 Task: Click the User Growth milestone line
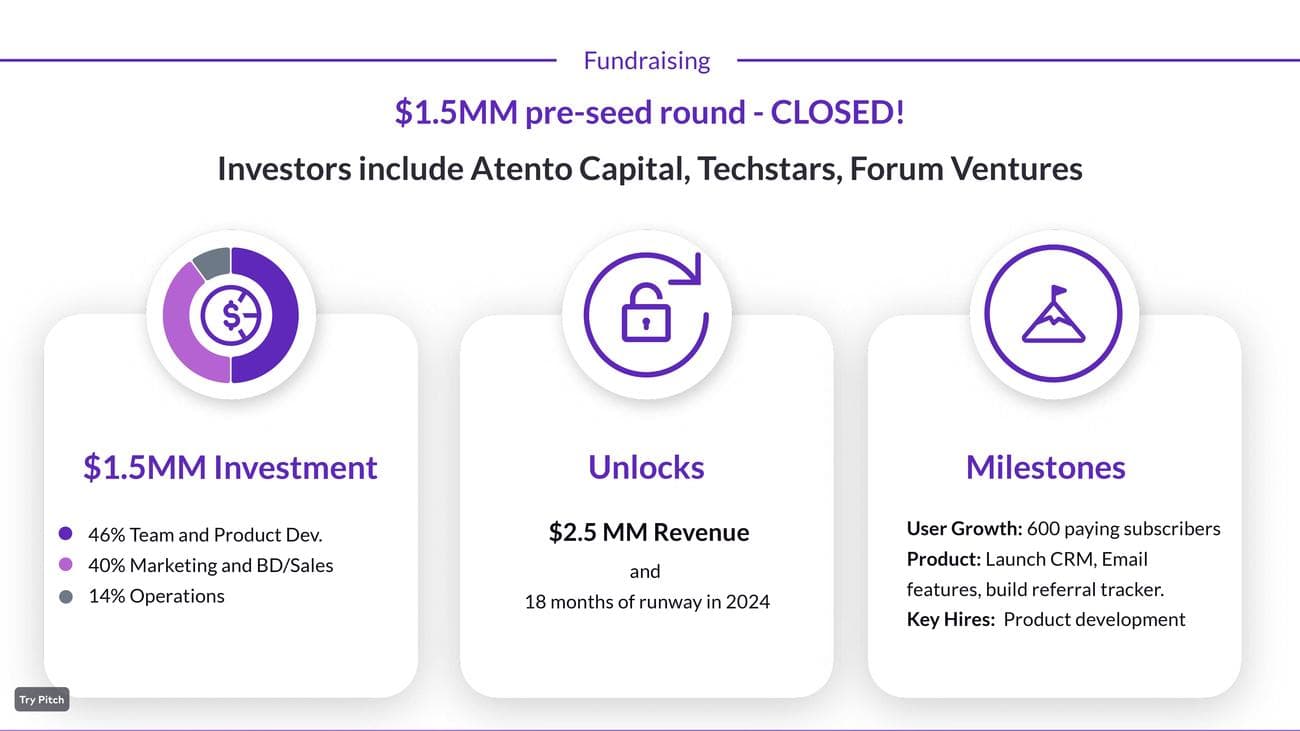pos(1063,528)
